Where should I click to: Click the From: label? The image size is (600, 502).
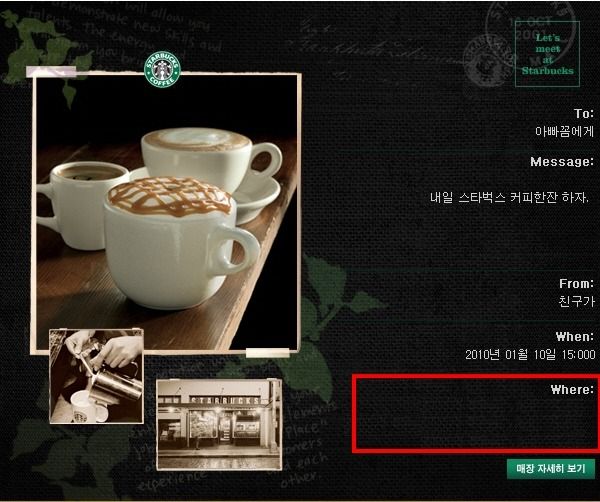(576, 284)
